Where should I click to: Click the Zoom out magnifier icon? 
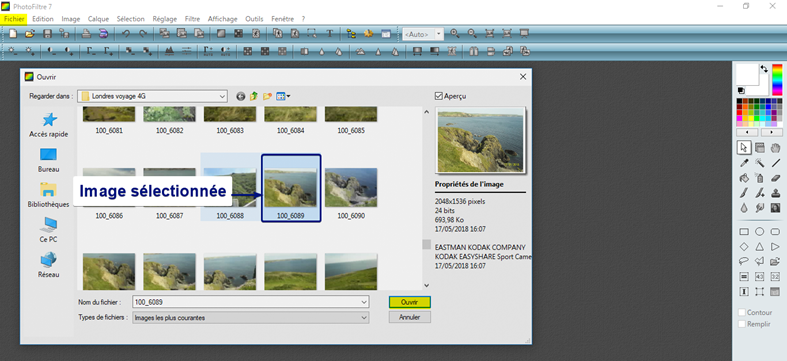pos(472,34)
